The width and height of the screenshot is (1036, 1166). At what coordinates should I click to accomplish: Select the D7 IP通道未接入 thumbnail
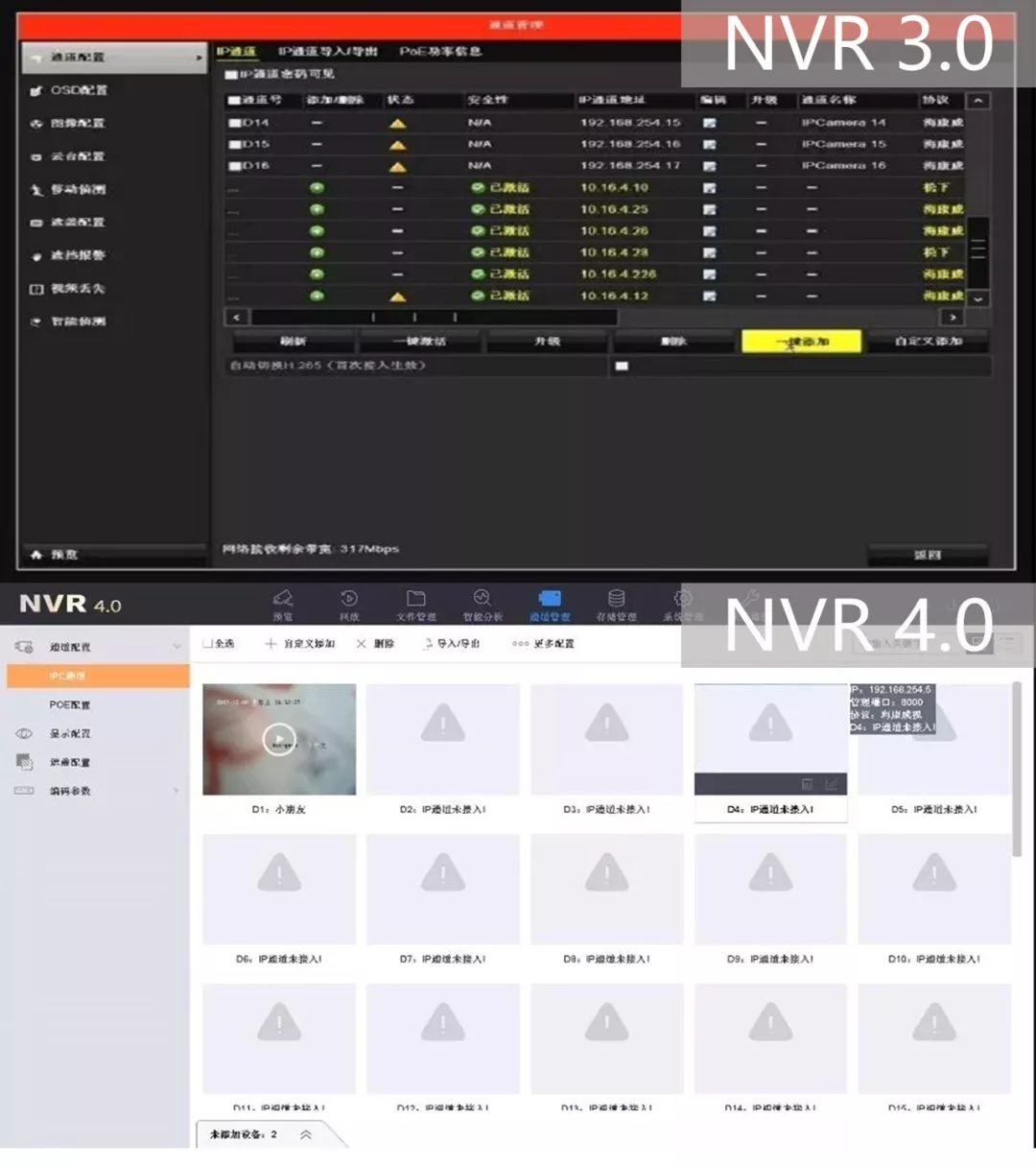coord(443,890)
